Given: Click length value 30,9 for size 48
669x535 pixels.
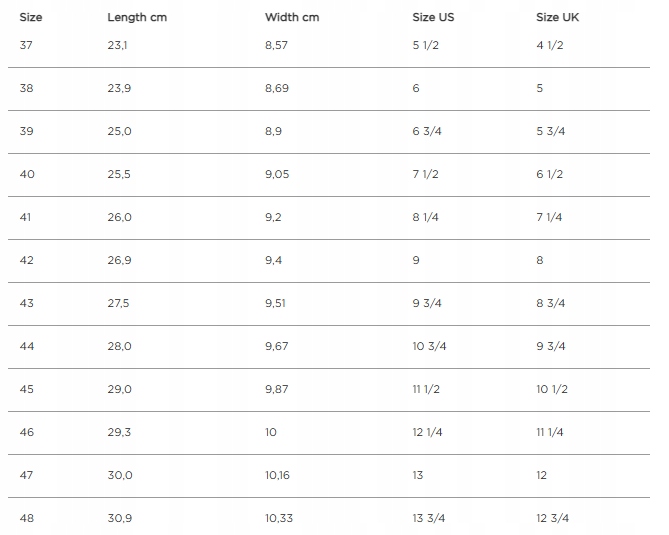Looking at the screenshot, I should (119, 518).
